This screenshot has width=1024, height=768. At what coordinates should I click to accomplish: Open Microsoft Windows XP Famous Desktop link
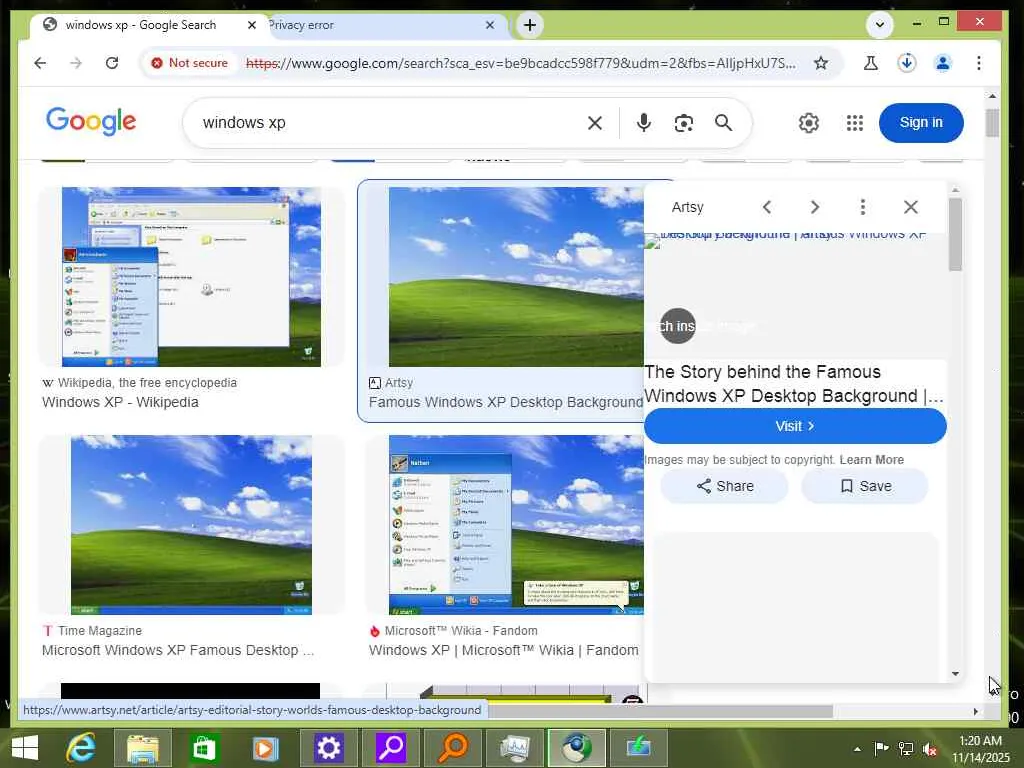pyautogui.click(x=178, y=650)
